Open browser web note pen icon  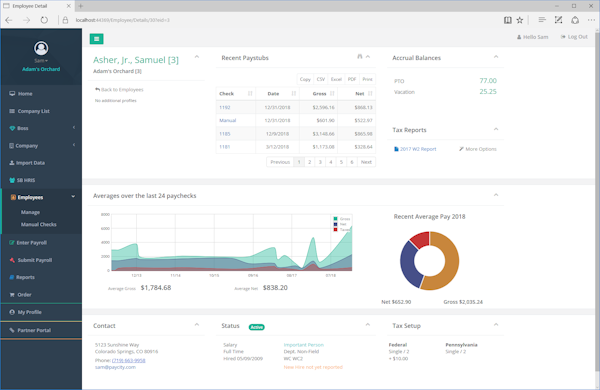pos(558,20)
